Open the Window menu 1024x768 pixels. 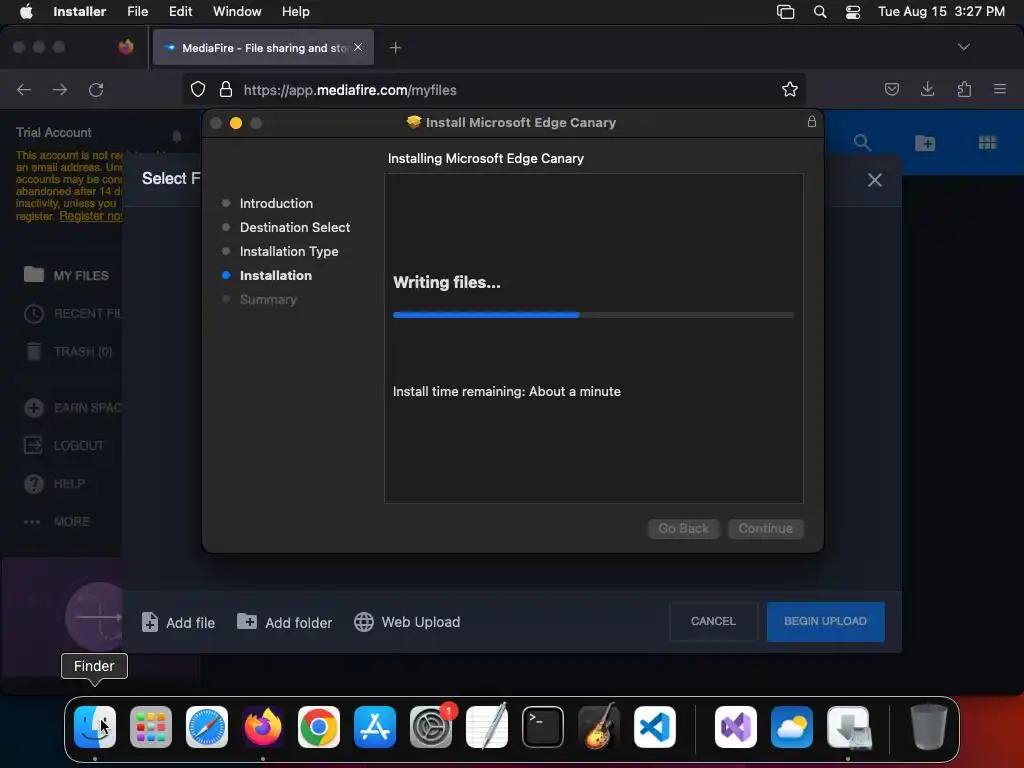237,12
